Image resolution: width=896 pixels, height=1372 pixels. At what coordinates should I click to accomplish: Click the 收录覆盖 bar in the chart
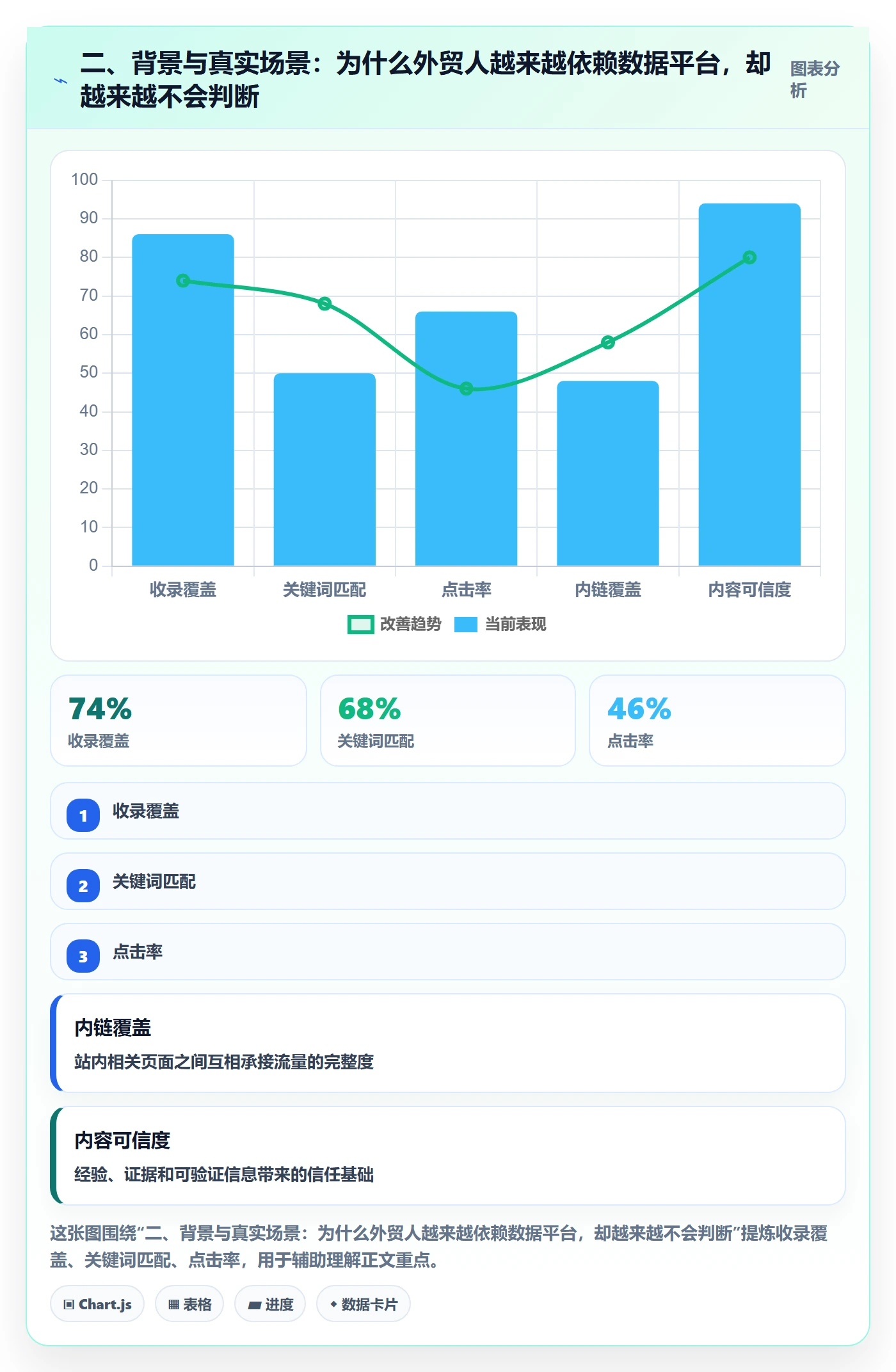pos(183,400)
